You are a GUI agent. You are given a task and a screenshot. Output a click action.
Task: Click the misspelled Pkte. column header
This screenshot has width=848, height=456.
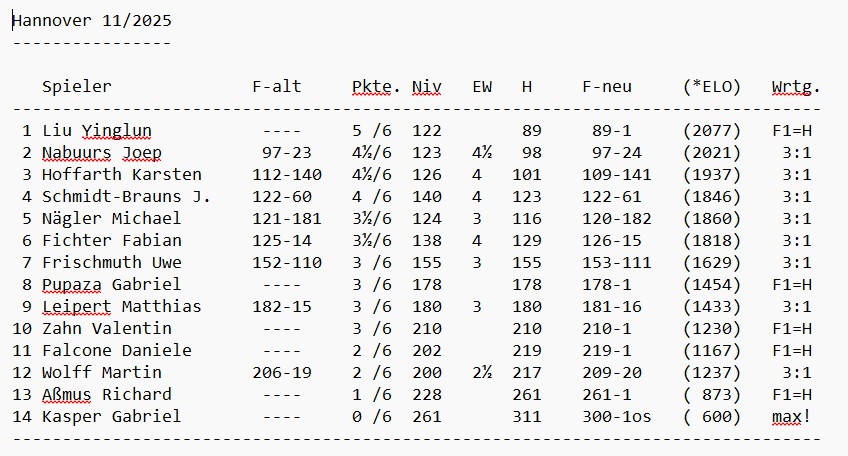(x=377, y=87)
